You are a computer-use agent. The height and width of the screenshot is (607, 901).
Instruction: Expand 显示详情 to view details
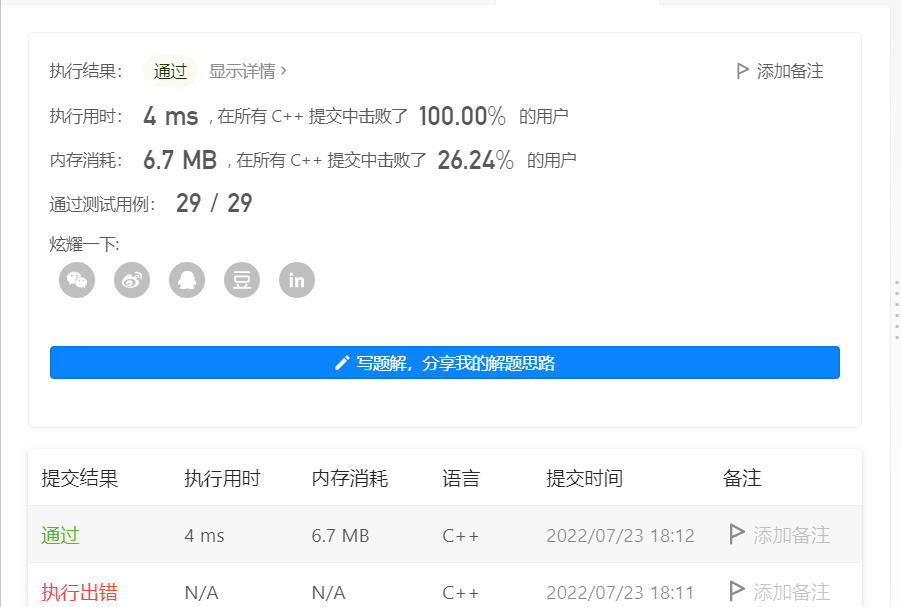248,71
